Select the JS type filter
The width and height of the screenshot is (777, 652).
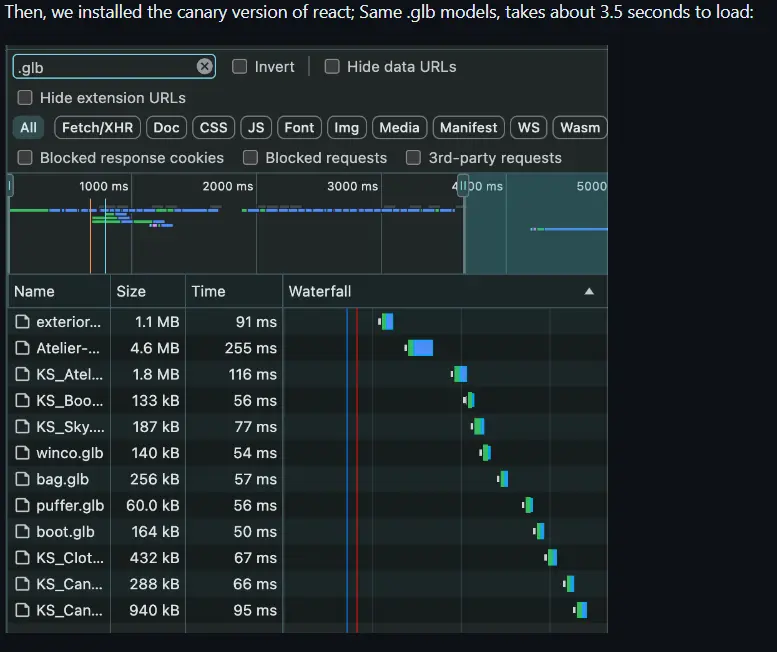coord(256,127)
